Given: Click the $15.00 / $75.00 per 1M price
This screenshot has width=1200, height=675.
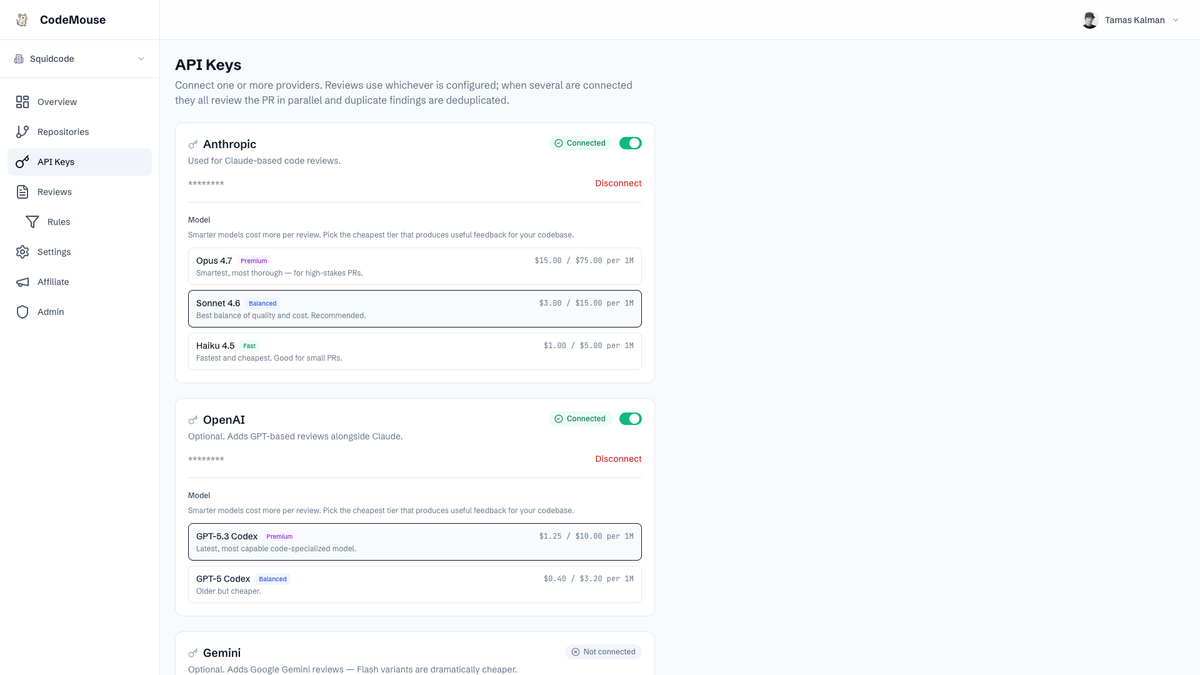Looking at the screenshot, I should [x=584, y=261].
